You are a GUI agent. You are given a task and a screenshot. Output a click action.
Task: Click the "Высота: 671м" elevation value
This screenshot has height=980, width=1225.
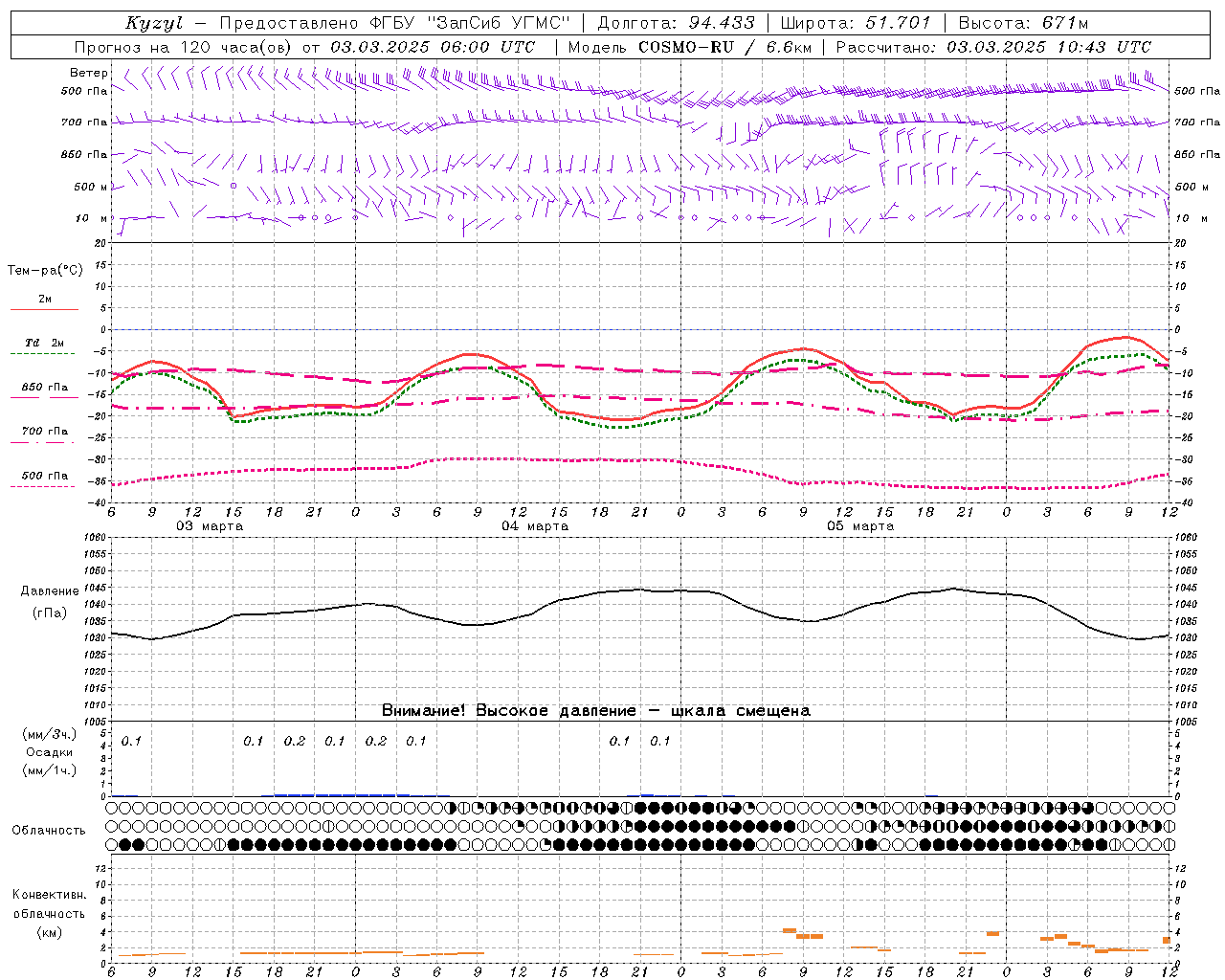(1024, 23)
